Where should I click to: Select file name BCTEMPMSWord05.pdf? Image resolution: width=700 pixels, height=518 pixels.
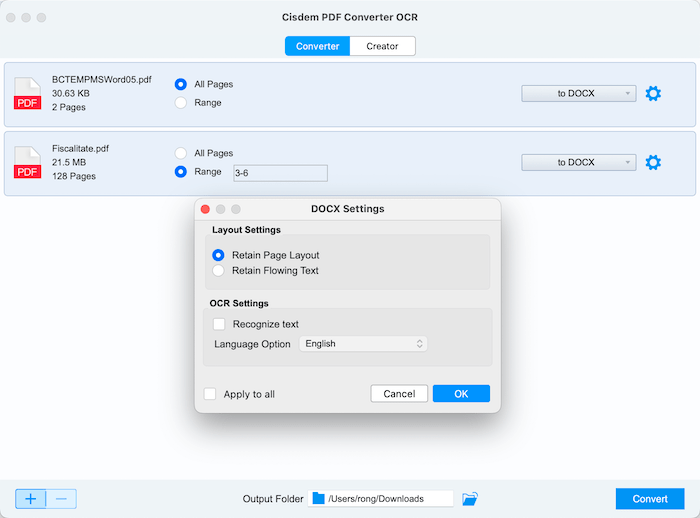click(102, 79)
